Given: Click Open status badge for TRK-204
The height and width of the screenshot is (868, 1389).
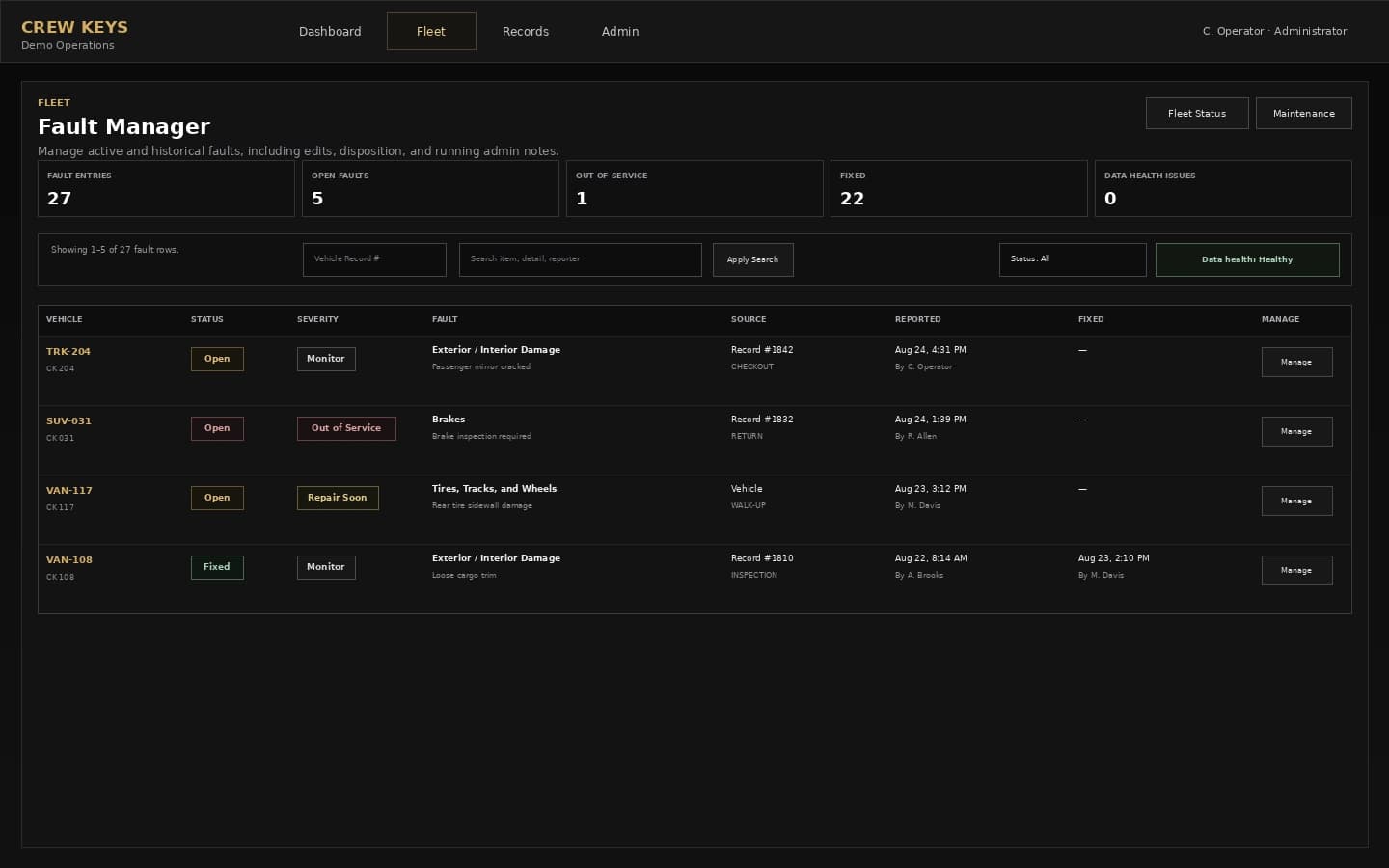Looking at the screenshot, I should [217, 359].
